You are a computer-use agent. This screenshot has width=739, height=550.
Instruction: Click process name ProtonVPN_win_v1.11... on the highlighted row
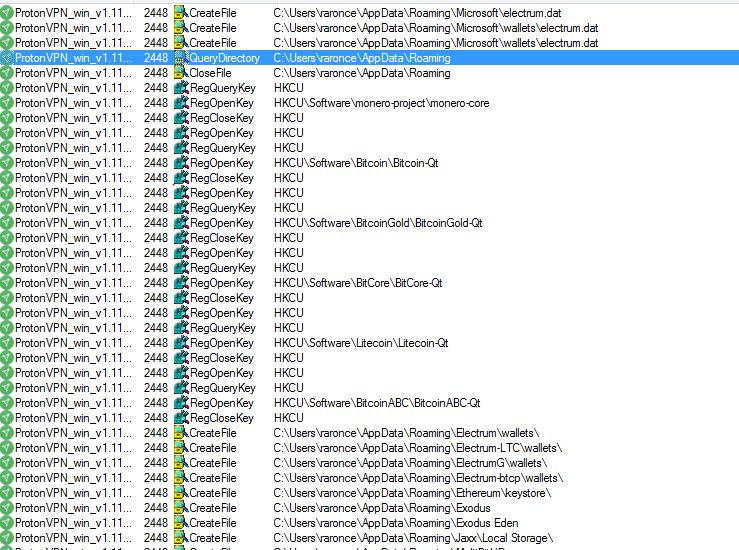pyautogui.click(x=74, y=58)
